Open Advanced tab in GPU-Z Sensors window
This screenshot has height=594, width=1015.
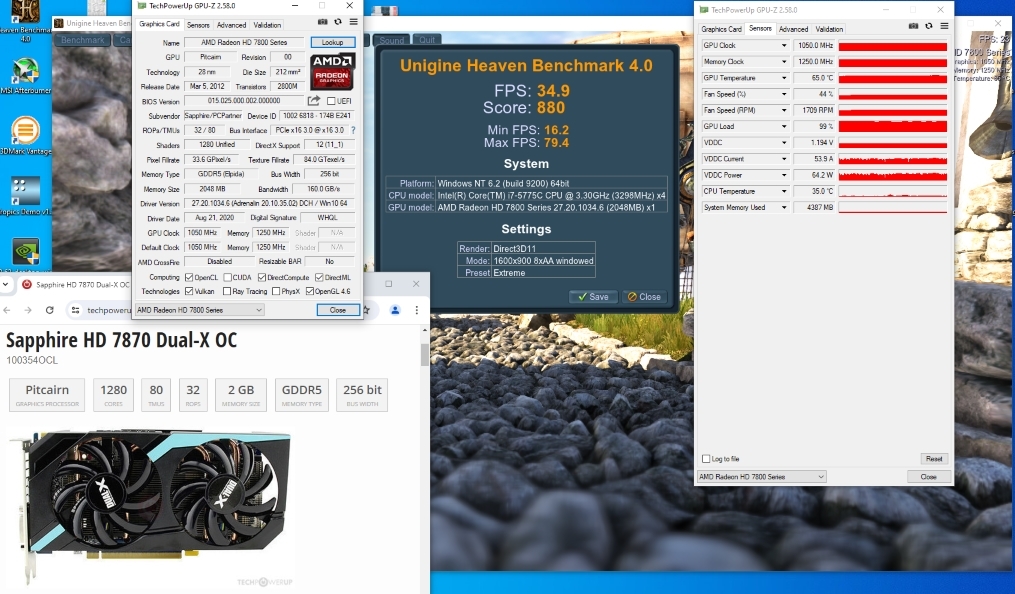(793, 29)
